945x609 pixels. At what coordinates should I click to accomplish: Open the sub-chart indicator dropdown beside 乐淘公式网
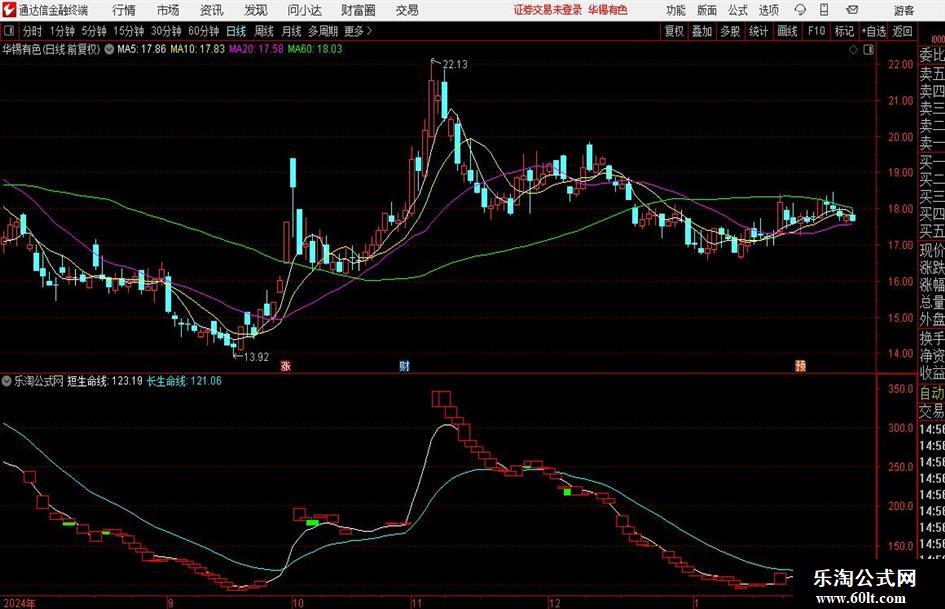point(7,381)
